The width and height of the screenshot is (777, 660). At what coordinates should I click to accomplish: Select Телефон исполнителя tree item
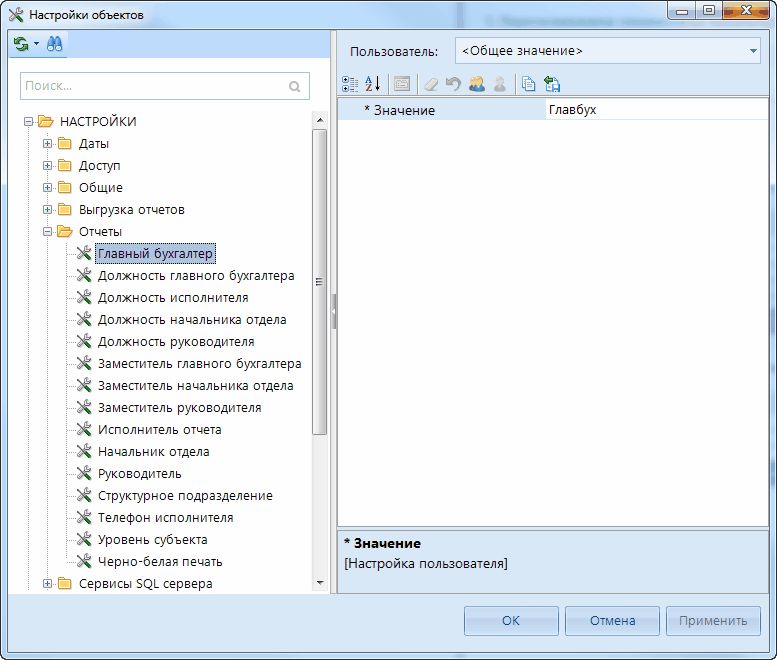pos(165,518)
